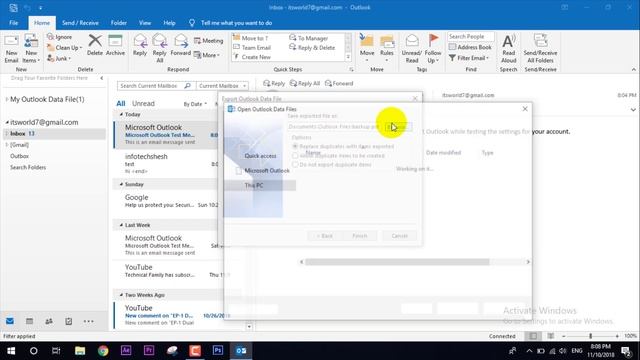
Task: Open the Rules menu
Action: coord(387,49)
